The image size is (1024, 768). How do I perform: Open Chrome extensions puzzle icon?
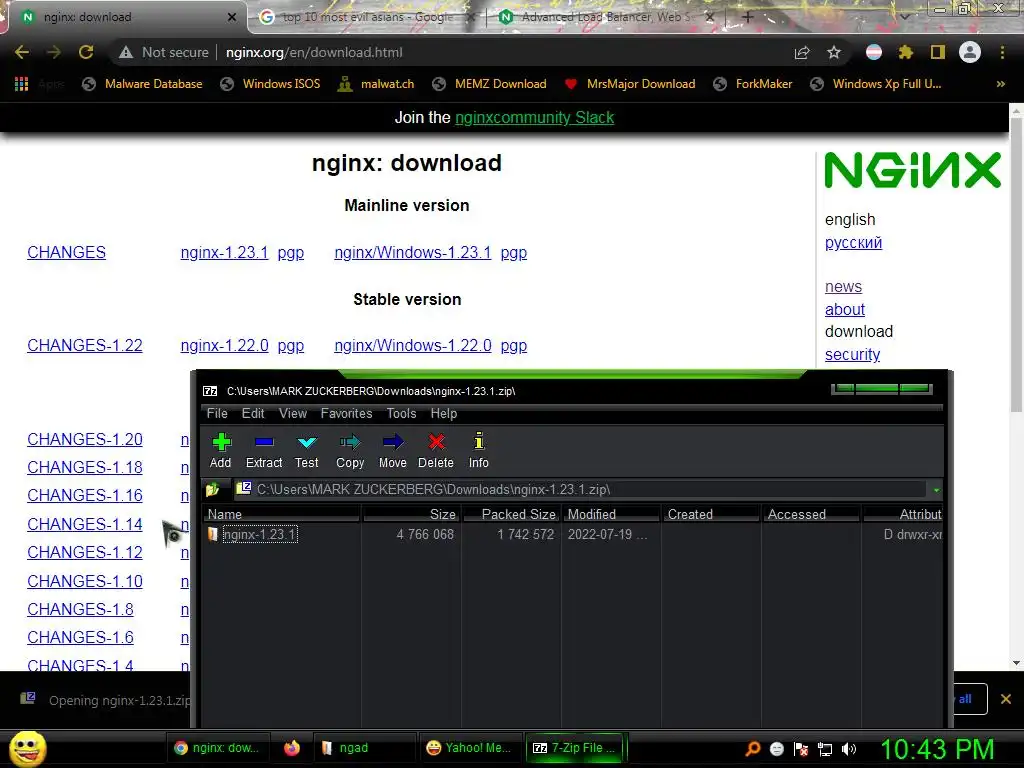pyautogui.click(x=906, y=52)
